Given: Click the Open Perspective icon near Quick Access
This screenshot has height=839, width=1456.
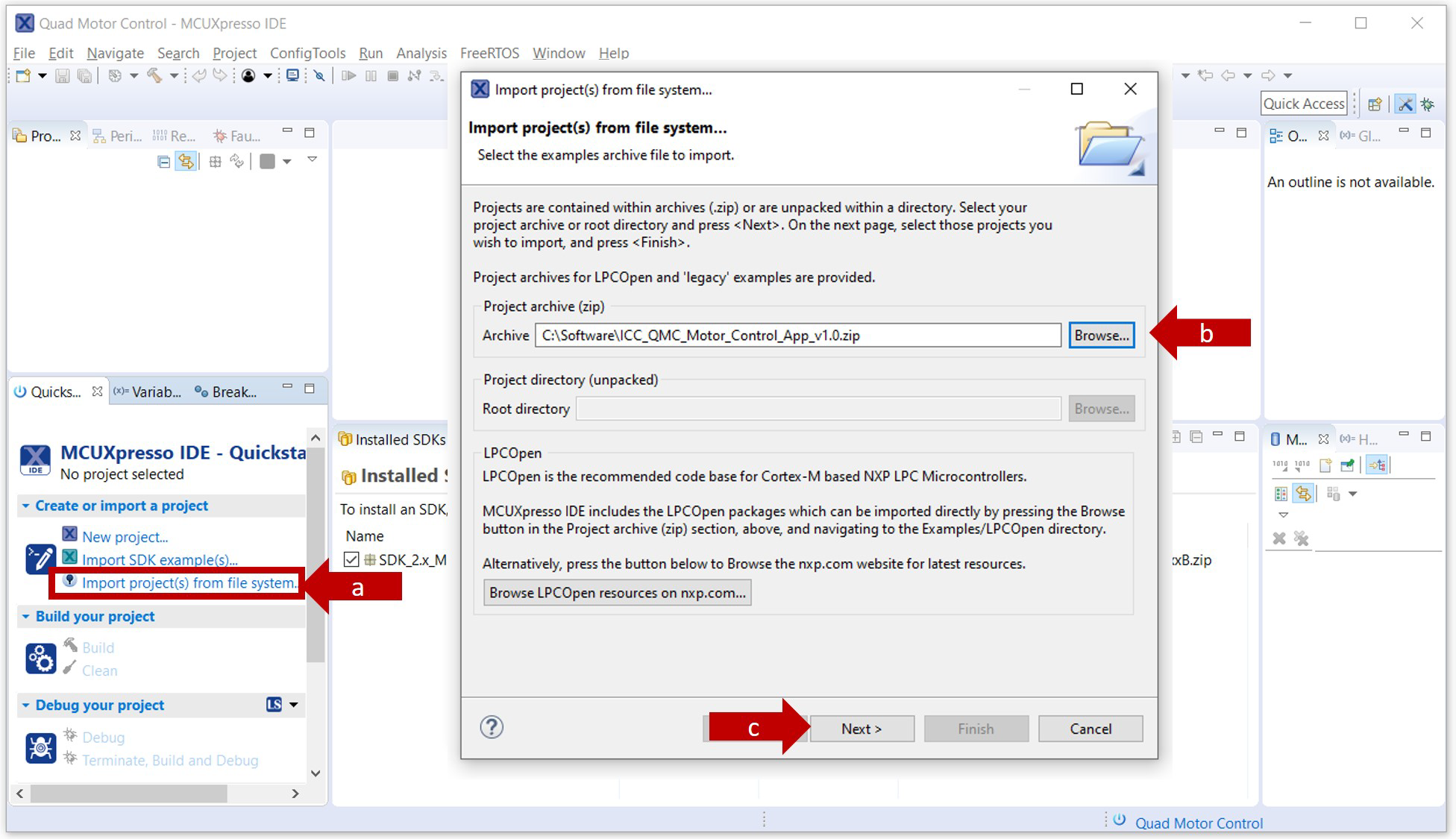Looking at the screenshot, I should pos(1374,104).
